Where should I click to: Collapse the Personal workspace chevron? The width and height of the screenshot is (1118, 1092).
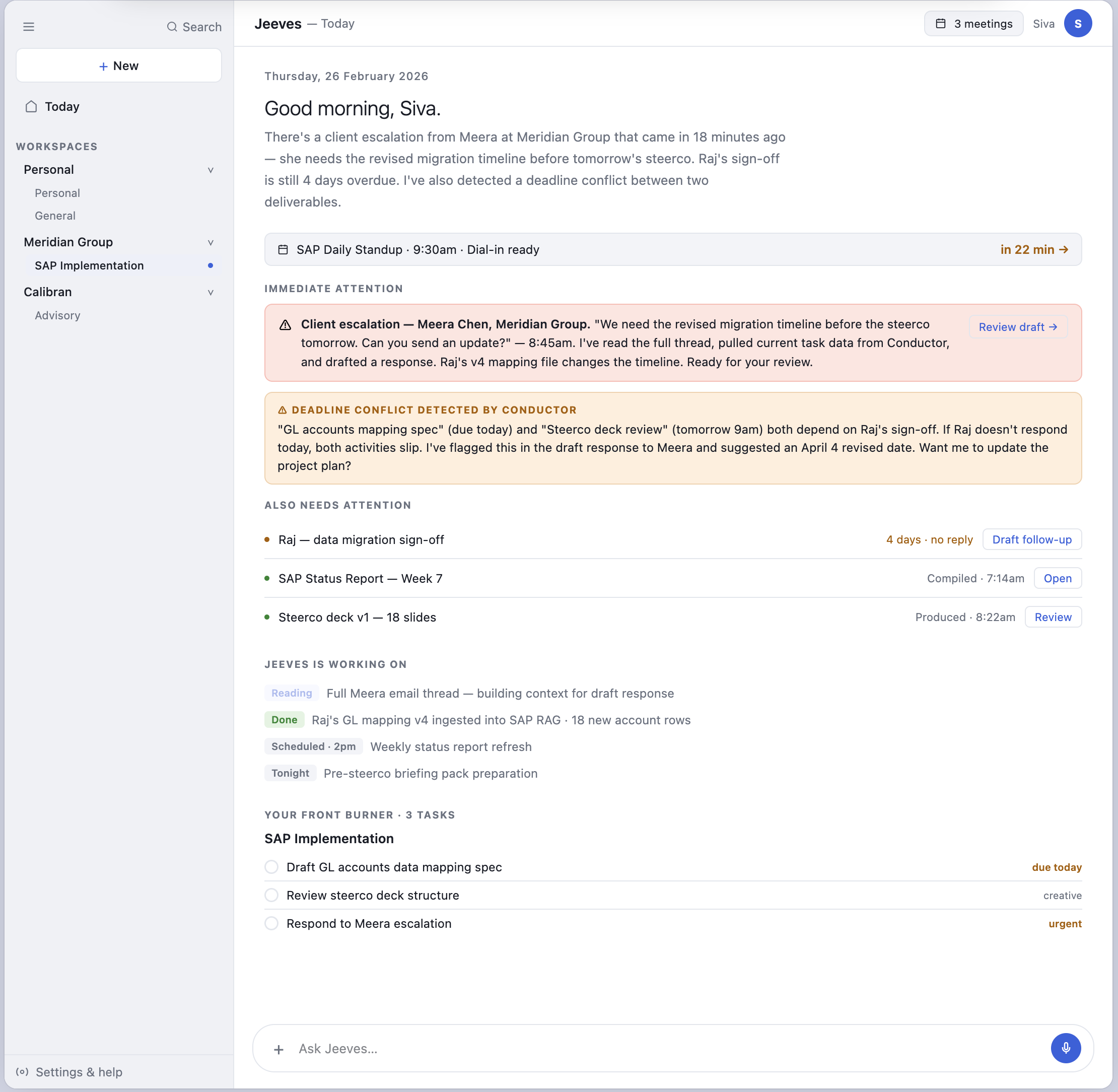(211, 170)
